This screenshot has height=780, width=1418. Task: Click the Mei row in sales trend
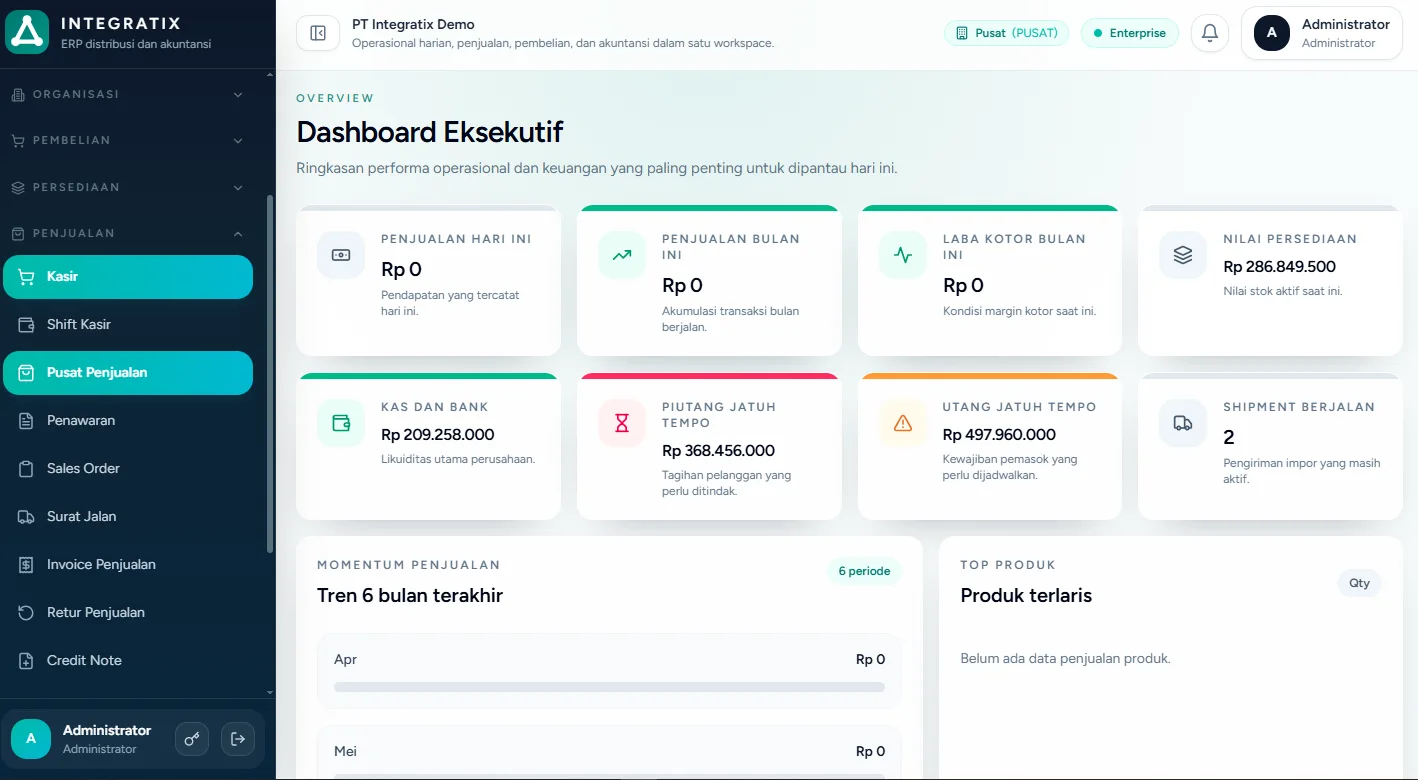(609, 752)
